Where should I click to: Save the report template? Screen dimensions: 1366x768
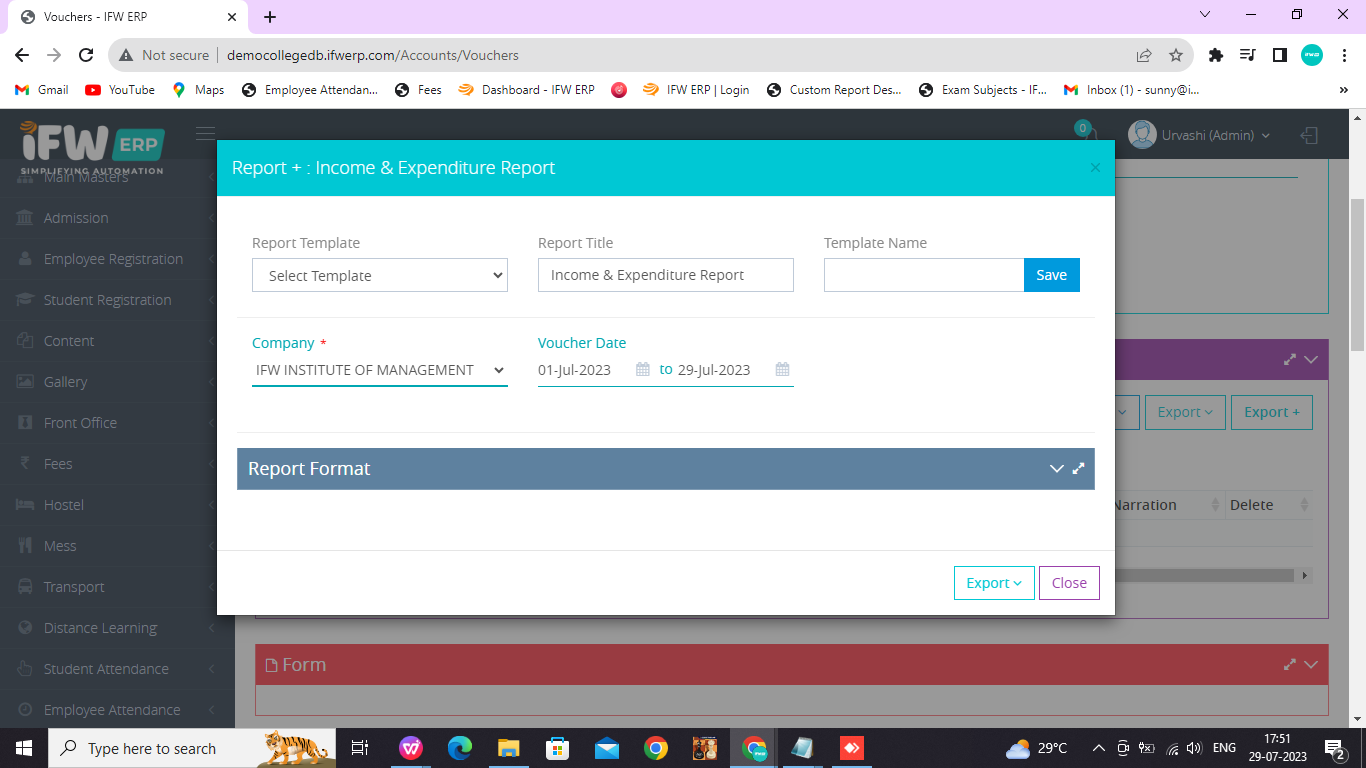[1051, 275]
